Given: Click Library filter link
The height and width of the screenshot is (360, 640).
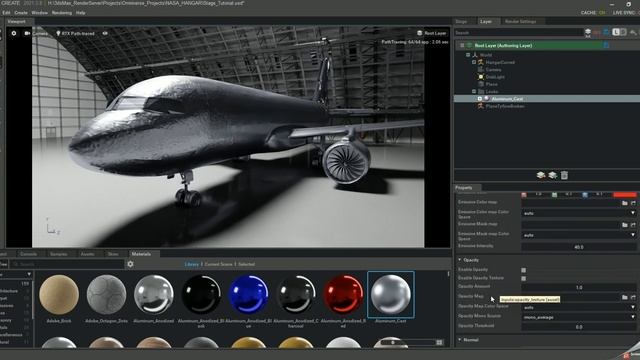Looking at the screenshot, I should pos(191,264).
